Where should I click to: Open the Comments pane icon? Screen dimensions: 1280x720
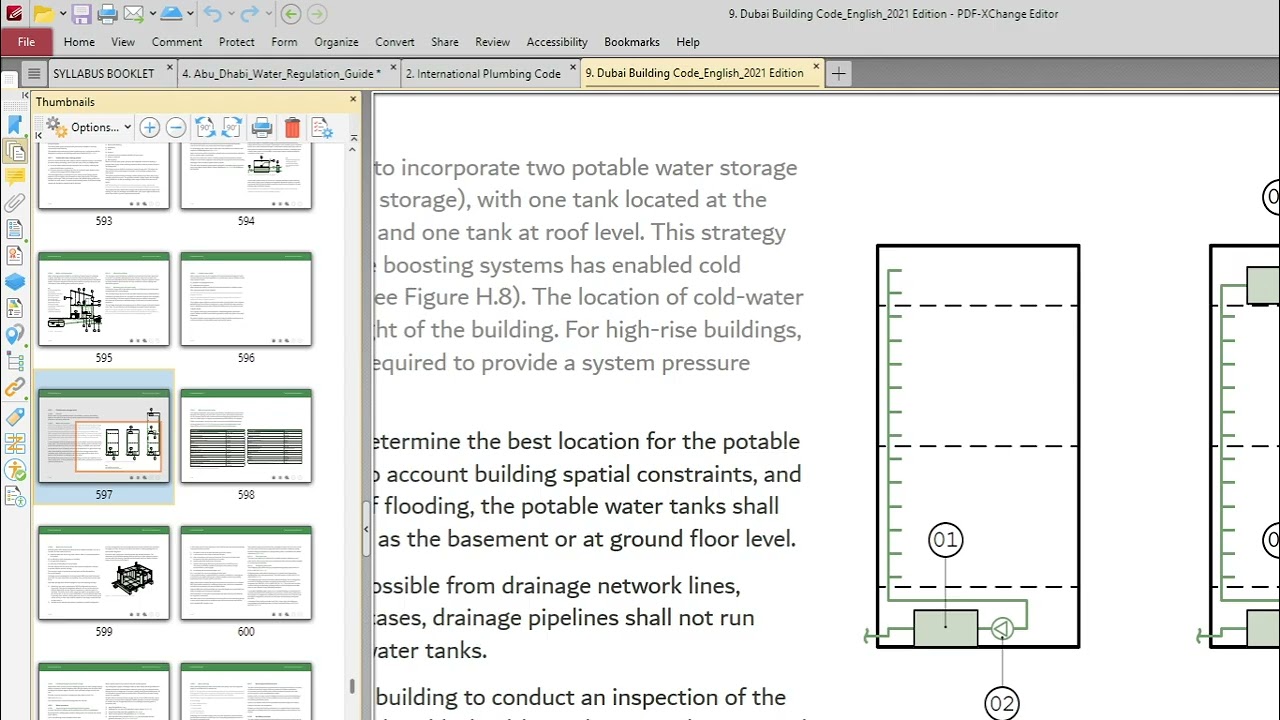coord(15,177)
